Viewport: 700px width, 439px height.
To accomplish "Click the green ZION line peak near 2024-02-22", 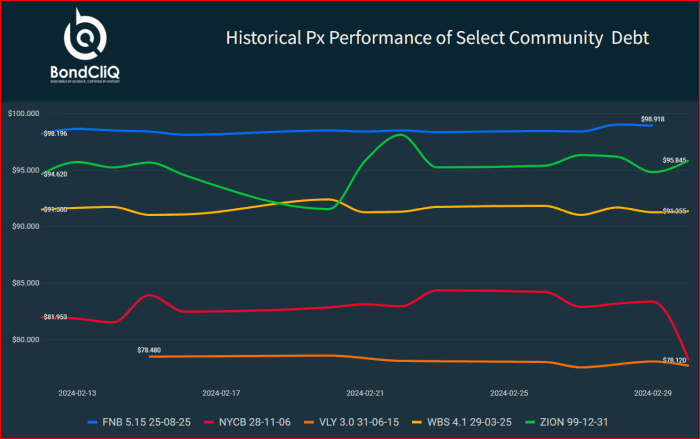I will [400, 134].
